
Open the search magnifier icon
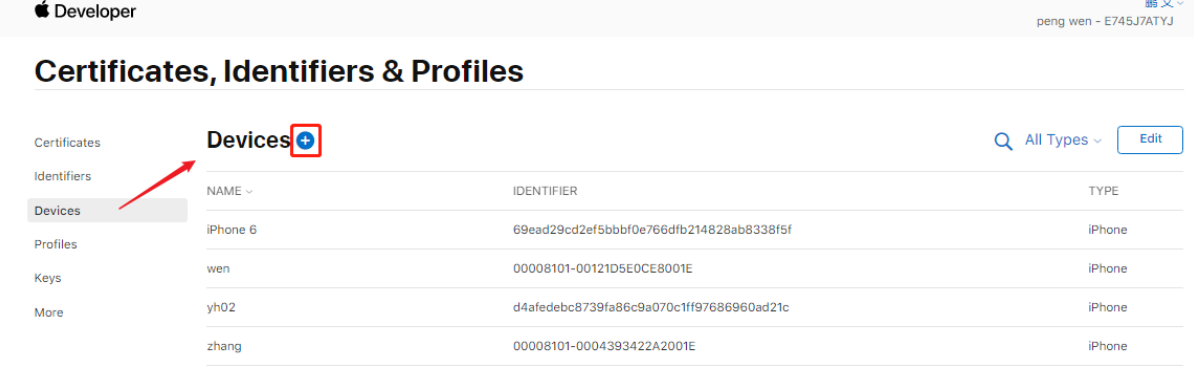pos(1004,141)
